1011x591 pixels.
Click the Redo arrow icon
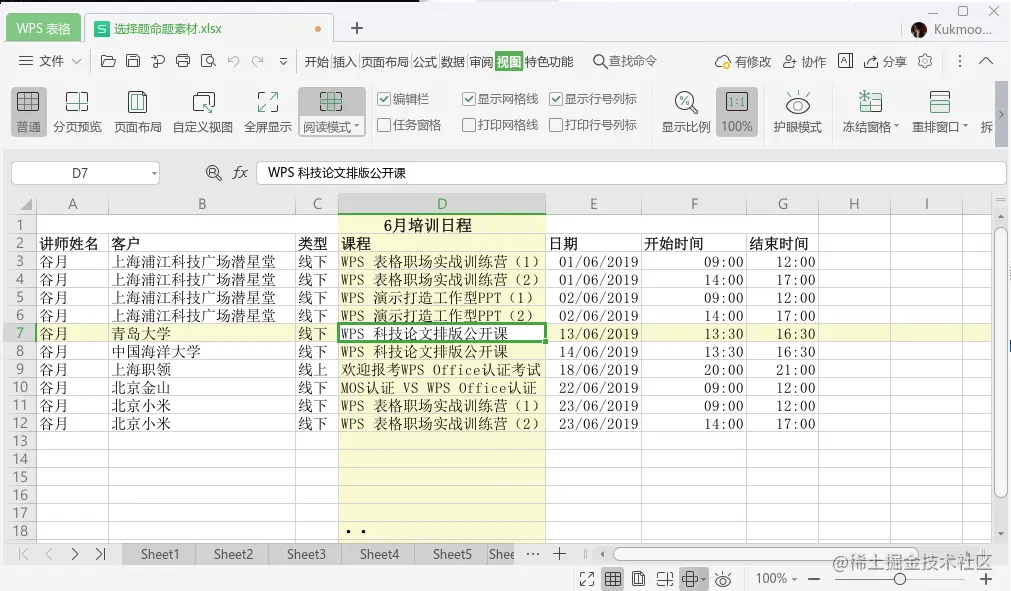(258, 61)
